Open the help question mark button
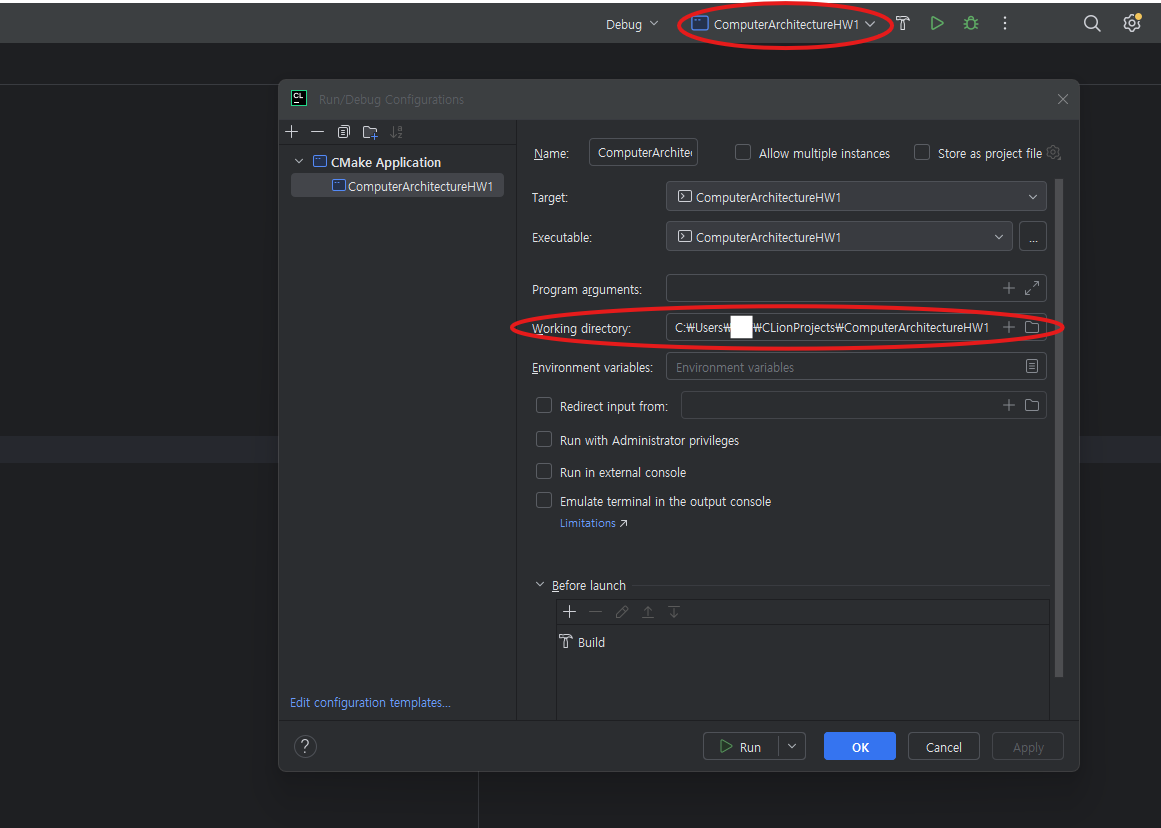 305,746
